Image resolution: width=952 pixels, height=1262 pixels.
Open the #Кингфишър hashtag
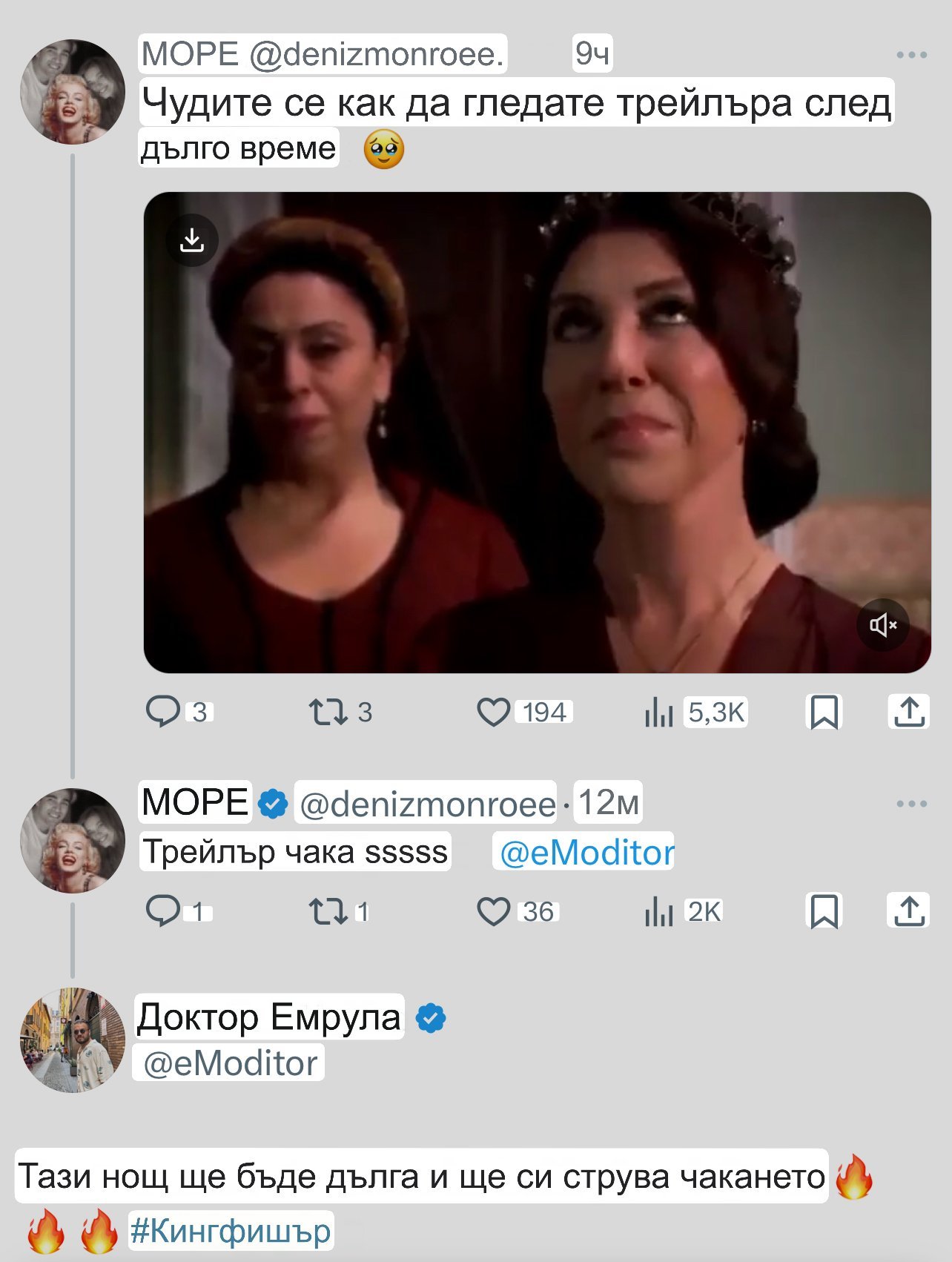[231, 1231]
